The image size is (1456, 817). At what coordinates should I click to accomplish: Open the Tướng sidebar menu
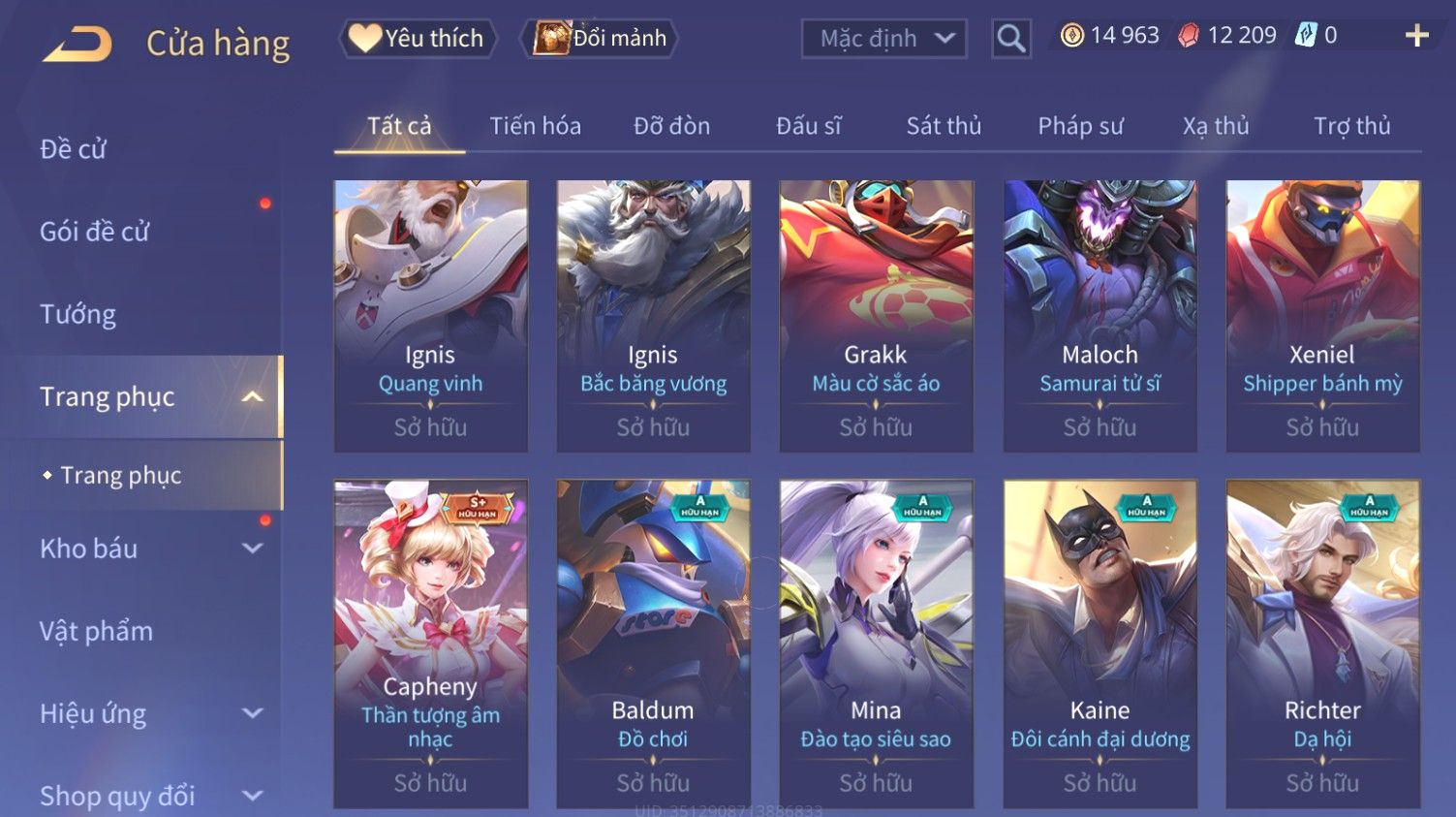point(78,314)
